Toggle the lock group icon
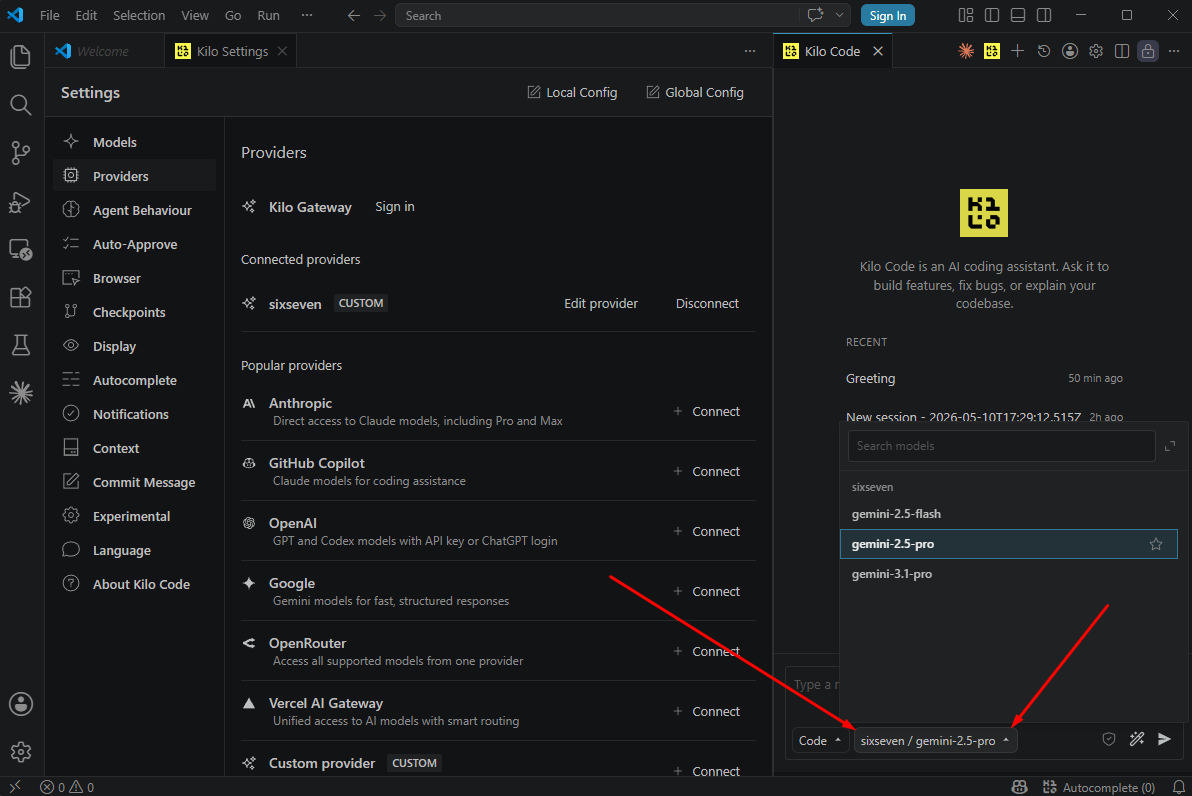 [x=1148, y=51]
